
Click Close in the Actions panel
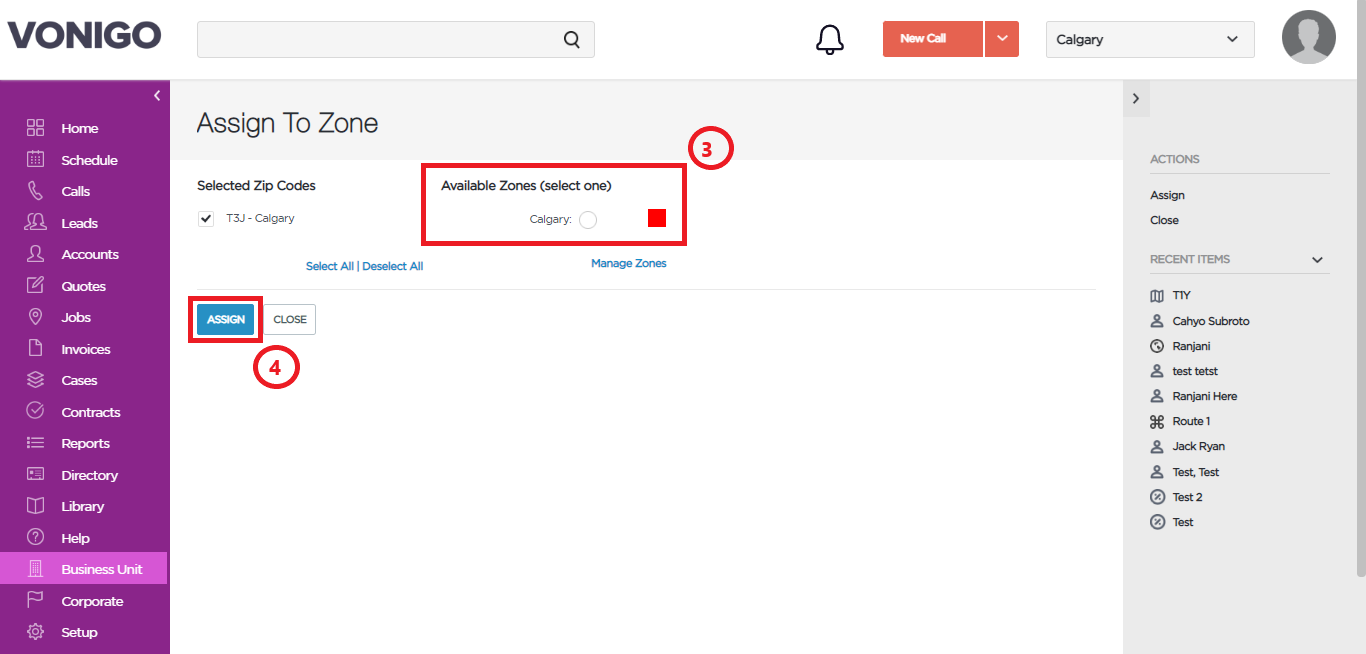pos(1164,220)
